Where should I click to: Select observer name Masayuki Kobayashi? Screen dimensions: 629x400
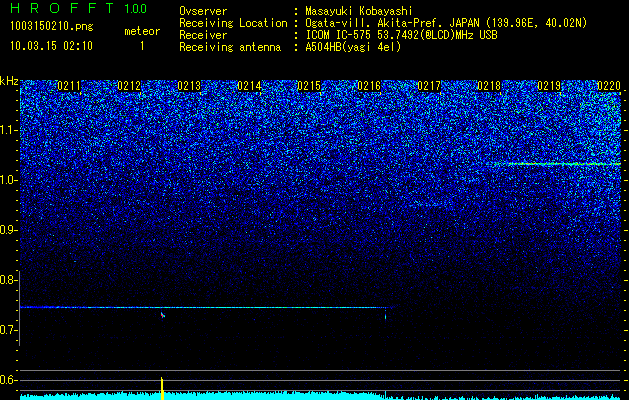pyautogui.click(x=359, y=11)
